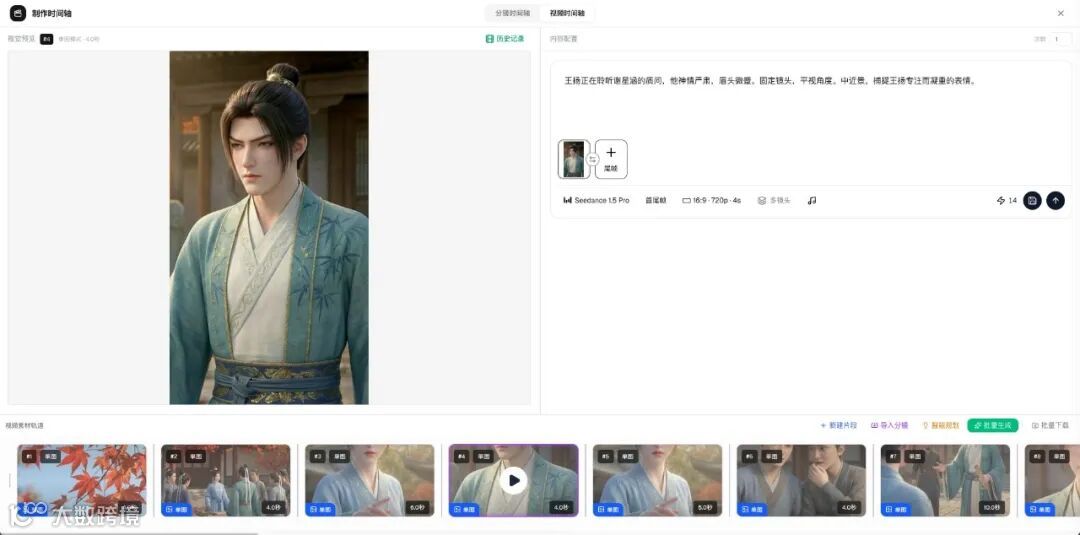Switch to the 分镜时间轴 tab

[x=512, y=13]
